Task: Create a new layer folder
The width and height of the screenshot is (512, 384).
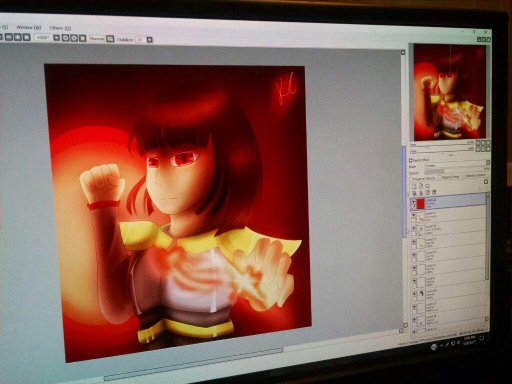Action: coord(428,186)
